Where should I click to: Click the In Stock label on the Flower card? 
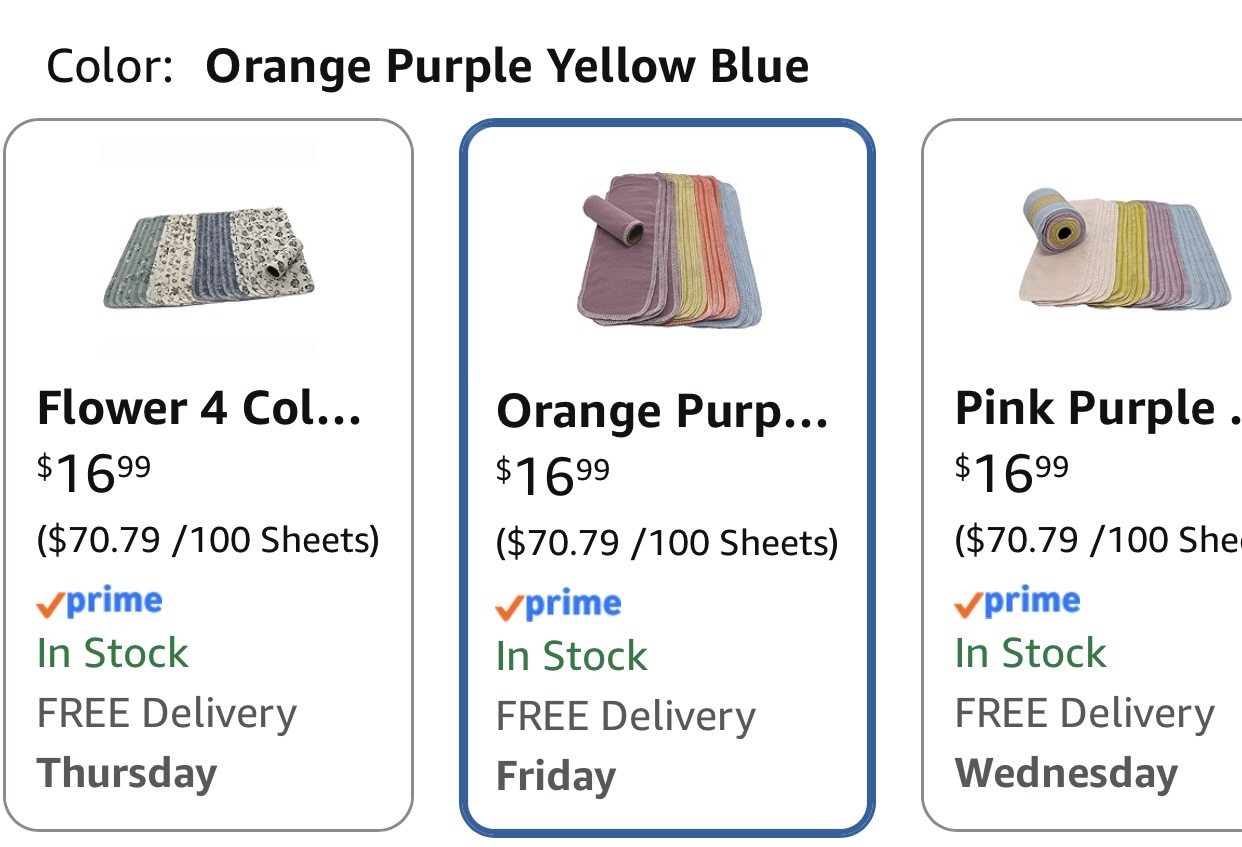(x=113, y=653)
